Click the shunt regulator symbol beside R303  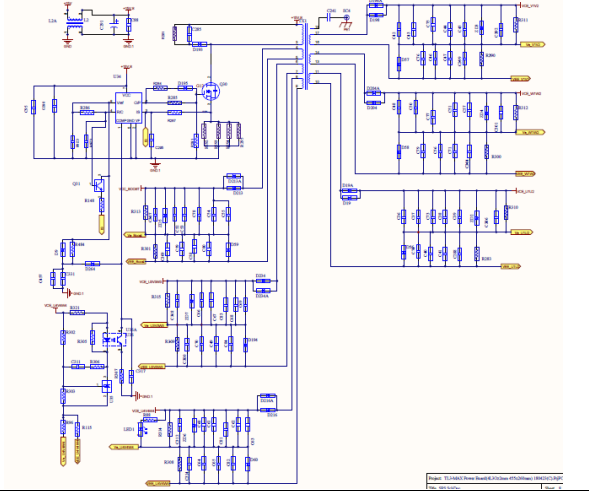click(107, 386)
